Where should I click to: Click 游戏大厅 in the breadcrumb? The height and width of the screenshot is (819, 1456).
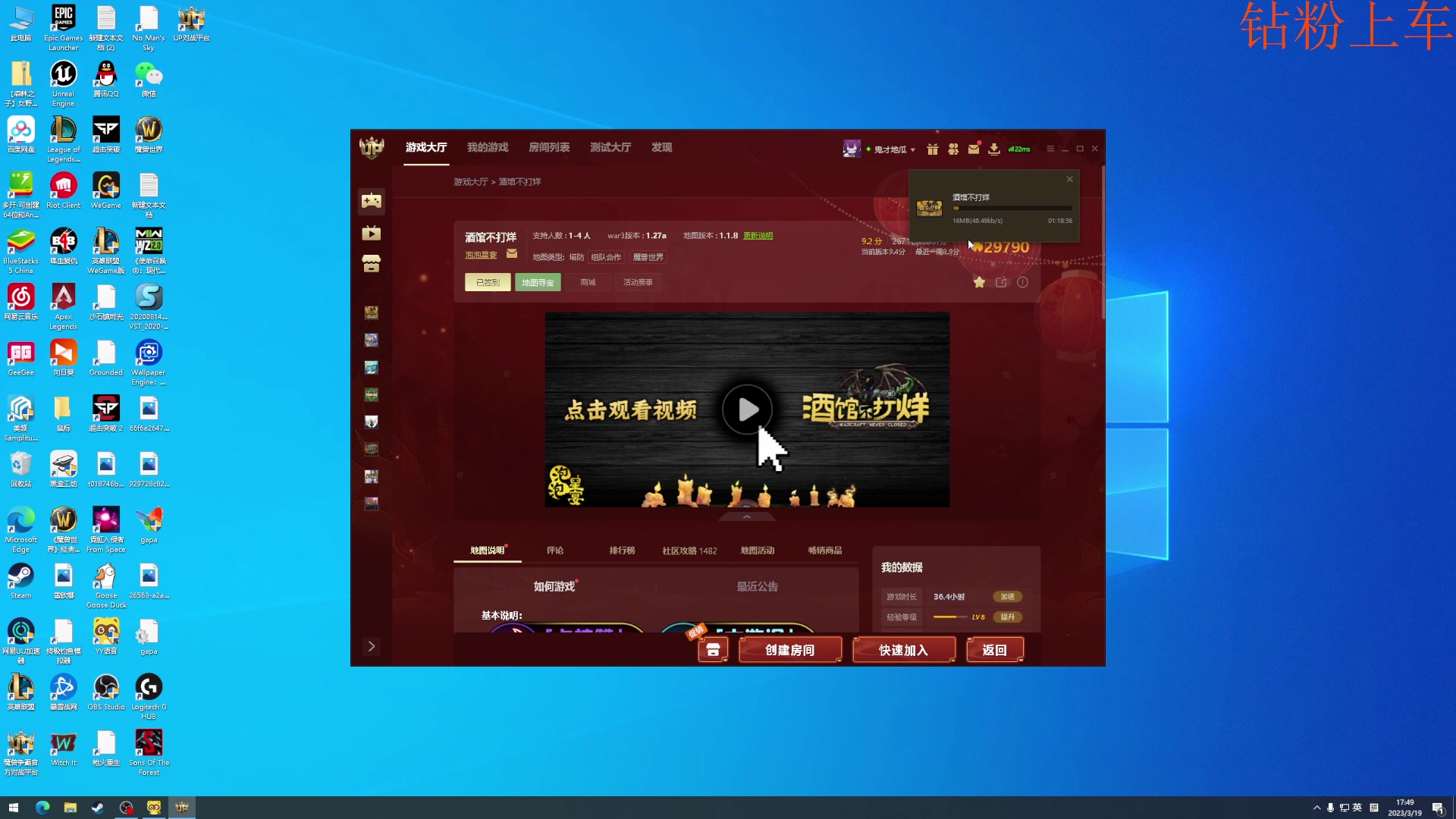[x=471, y=182]
